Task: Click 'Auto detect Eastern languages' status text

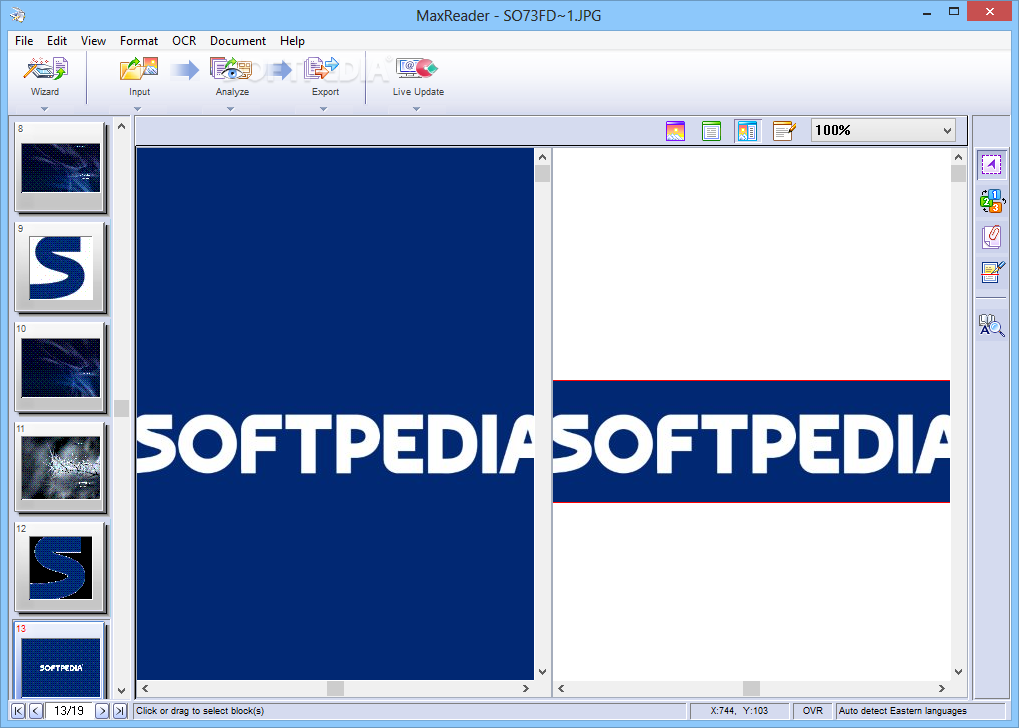Action: 902,711
